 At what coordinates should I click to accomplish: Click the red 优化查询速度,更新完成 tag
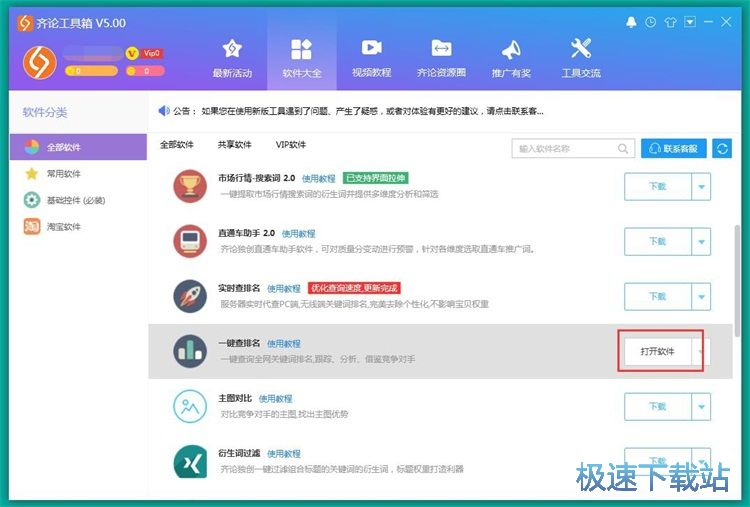354,288
